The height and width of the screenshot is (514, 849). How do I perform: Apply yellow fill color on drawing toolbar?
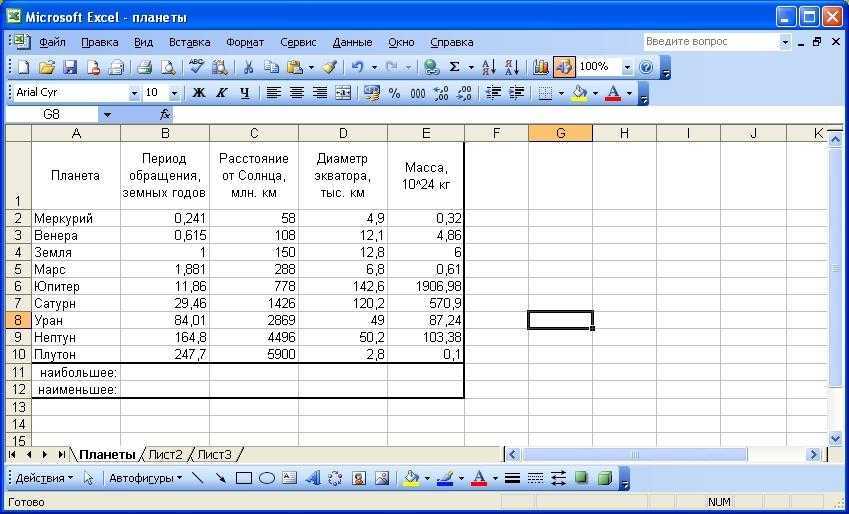[x=412, y=478]
